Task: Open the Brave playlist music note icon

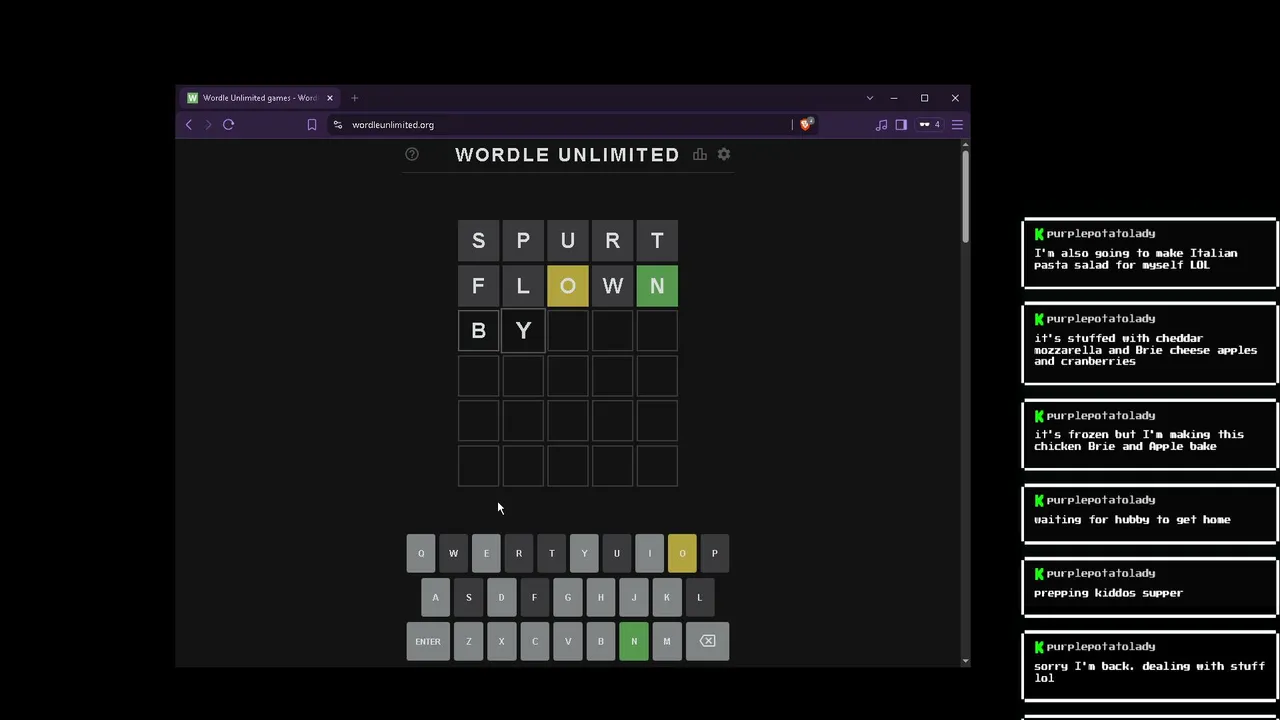Action: [x=881, y=125]
